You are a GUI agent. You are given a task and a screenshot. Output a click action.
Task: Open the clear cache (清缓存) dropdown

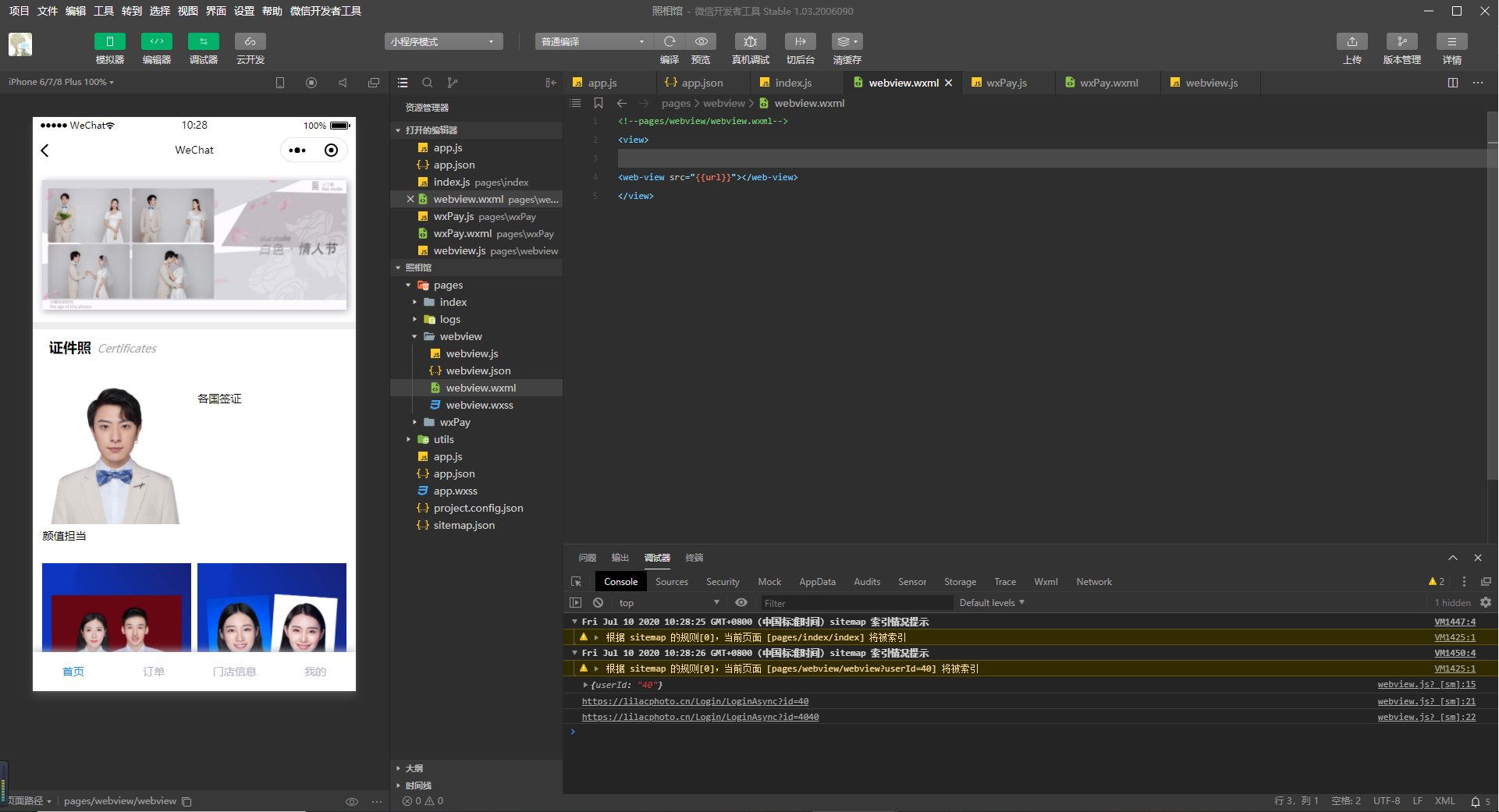847,41
